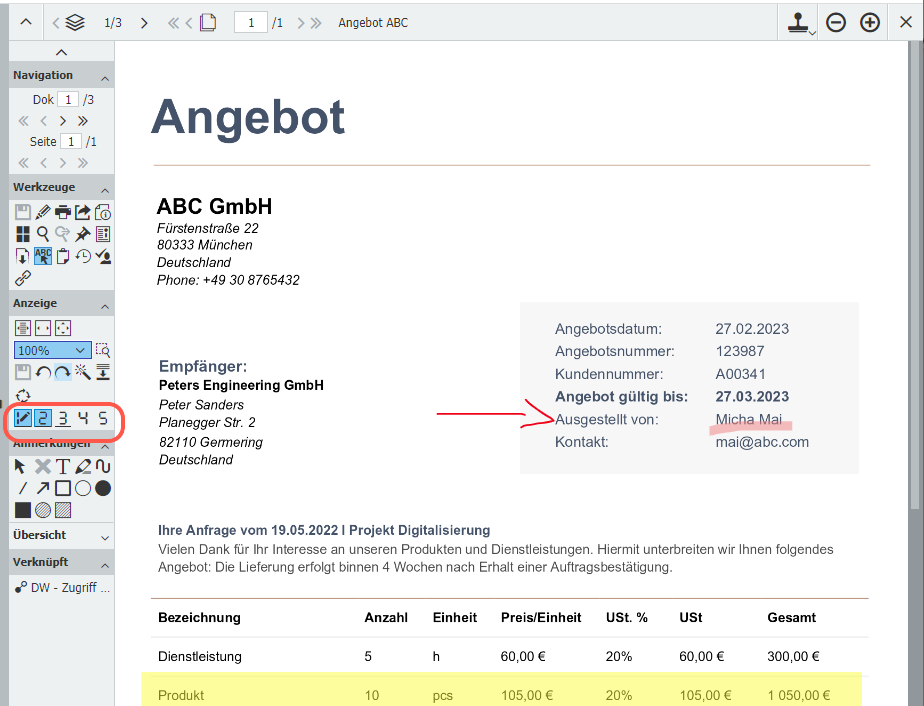The height and width of the screenshot is (706, 924).
Task: Expand the Übersicht panel
Action: 103,536
